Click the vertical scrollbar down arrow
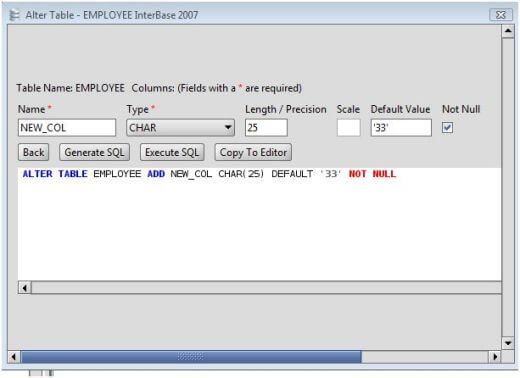Screen dimensions: 520x378 (508, 343)
